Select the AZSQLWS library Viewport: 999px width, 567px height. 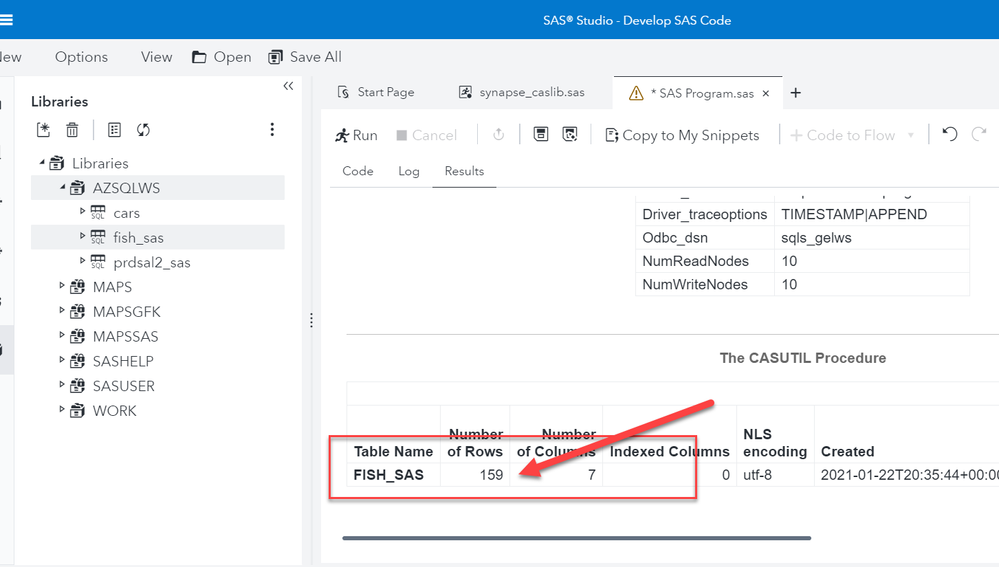click(x=126, y=188)
